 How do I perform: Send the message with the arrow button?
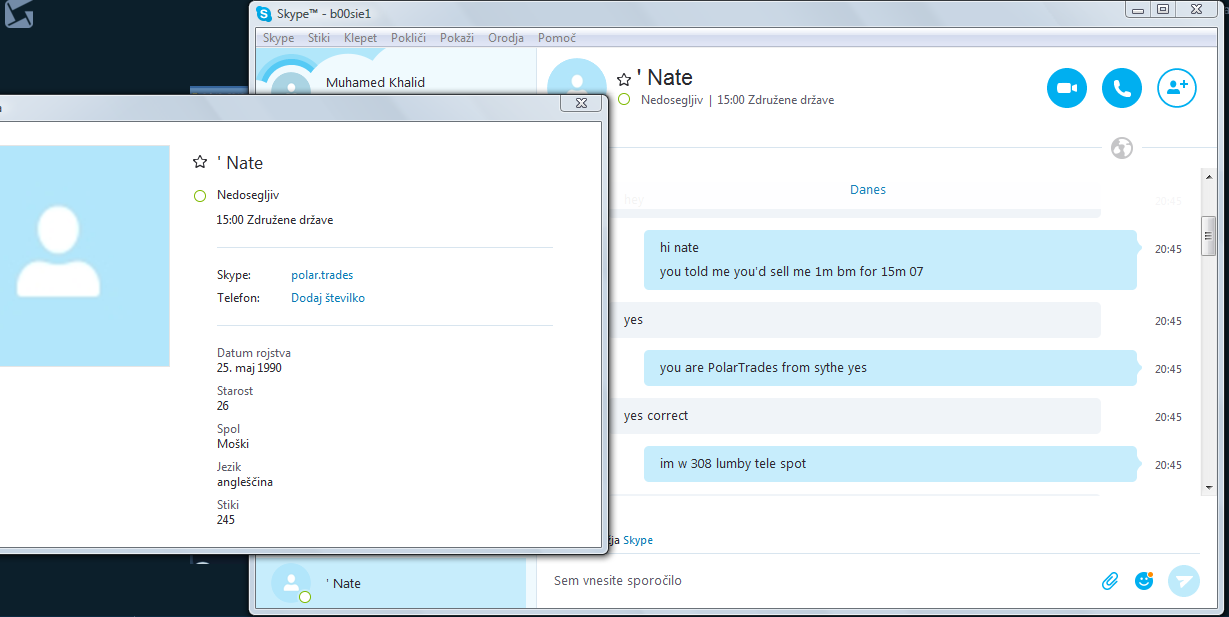click(x=1184, y=581)
